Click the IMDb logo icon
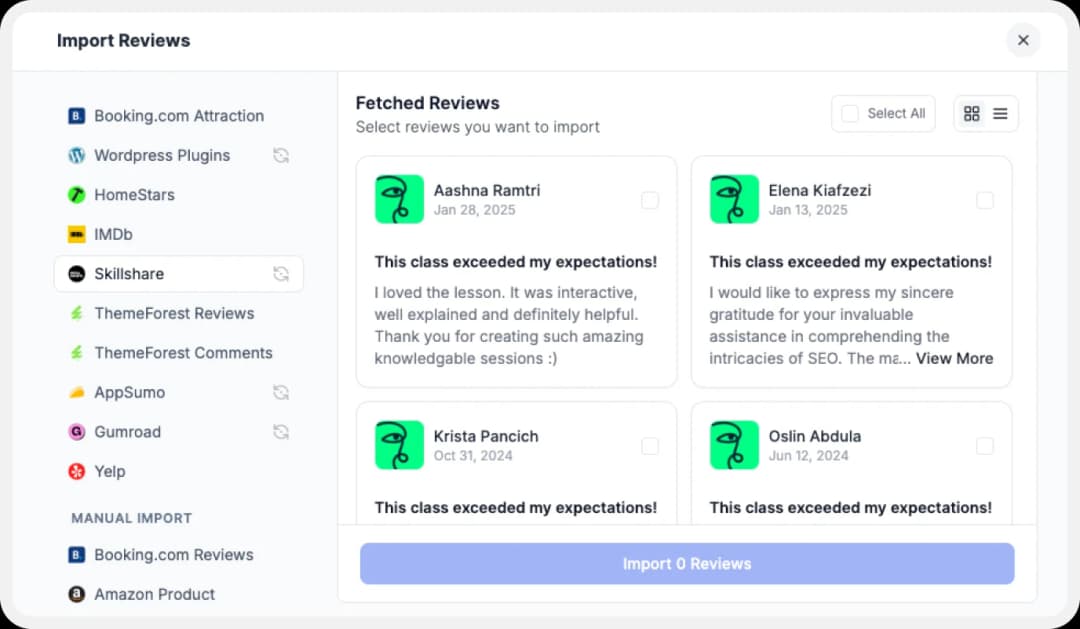Viewport: 1080px width, 629px height. pyautogui.click(x=76, y=234)
